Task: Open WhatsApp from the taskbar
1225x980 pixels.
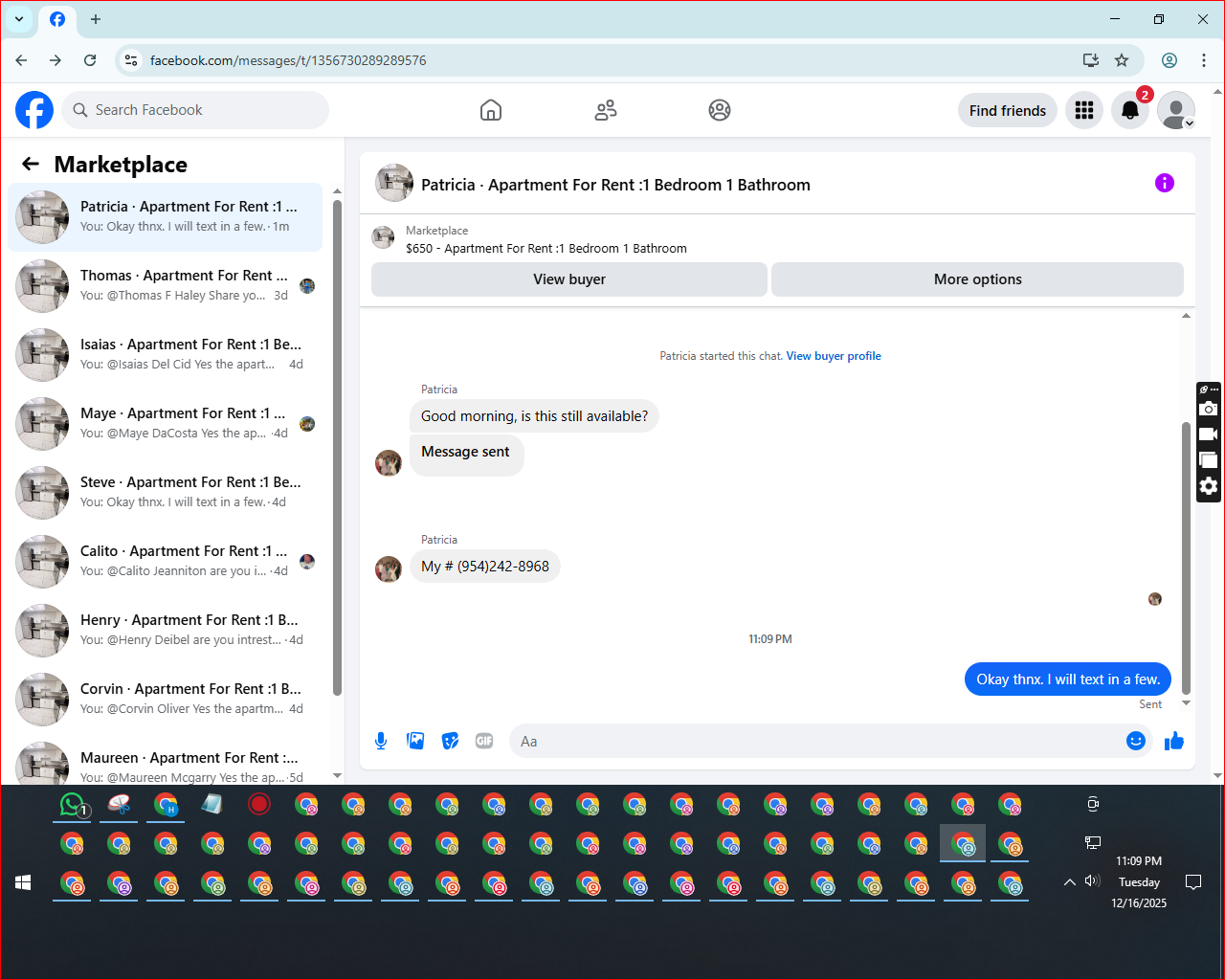Action: [74, 805]
